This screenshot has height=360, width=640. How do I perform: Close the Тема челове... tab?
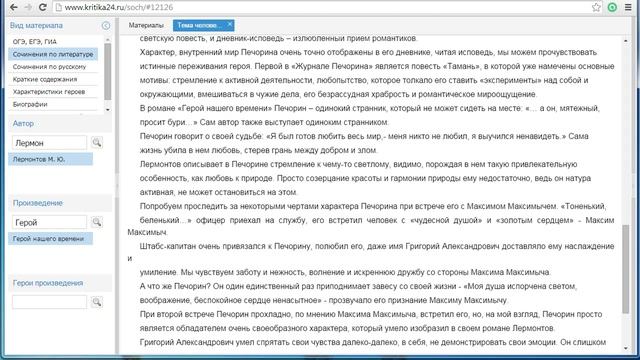click(230, 25)
